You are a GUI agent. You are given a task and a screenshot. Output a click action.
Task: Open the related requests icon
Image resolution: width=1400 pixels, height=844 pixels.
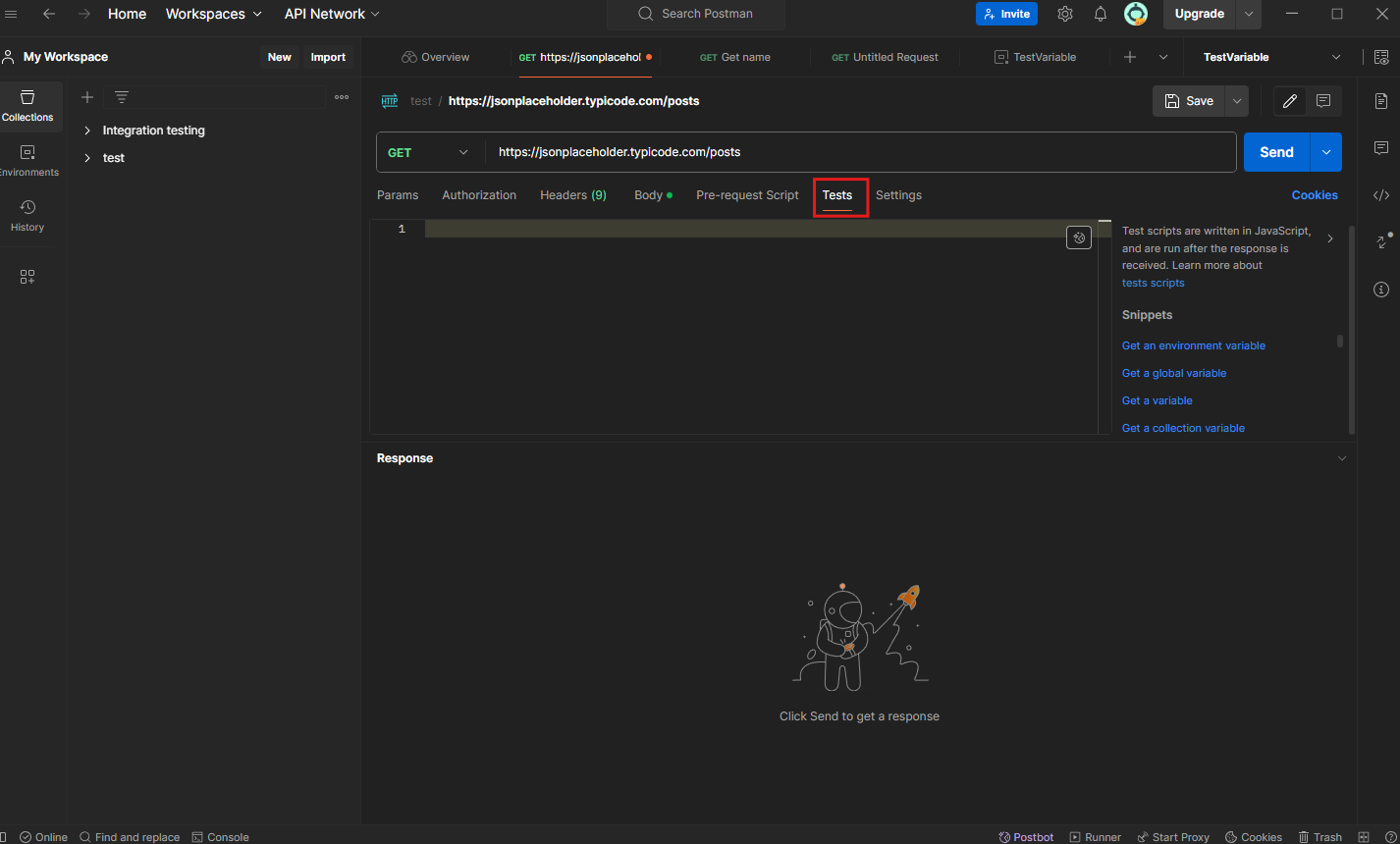(1382, 240)
